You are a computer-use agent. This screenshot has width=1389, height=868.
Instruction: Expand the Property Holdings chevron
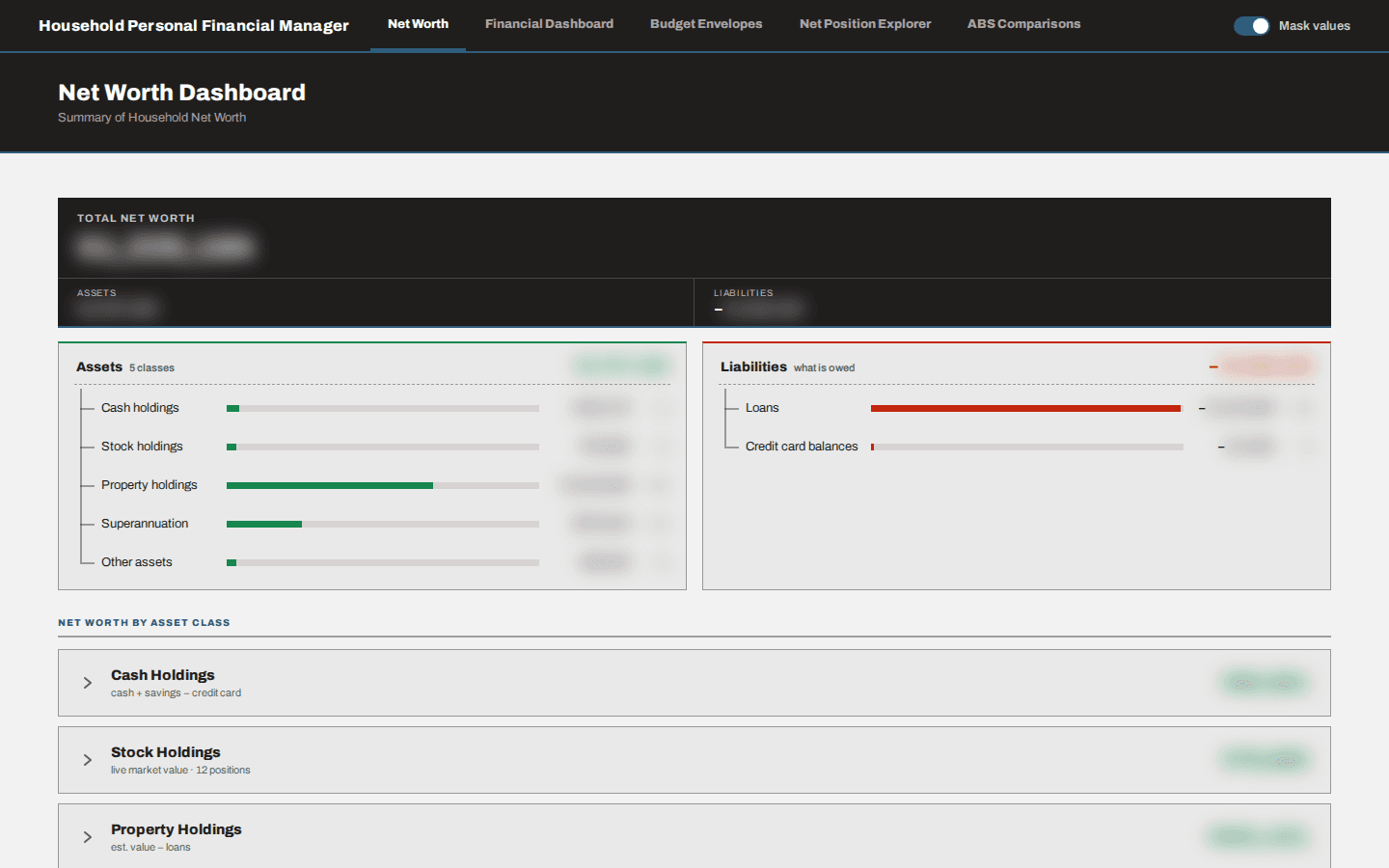pos(88,837)
